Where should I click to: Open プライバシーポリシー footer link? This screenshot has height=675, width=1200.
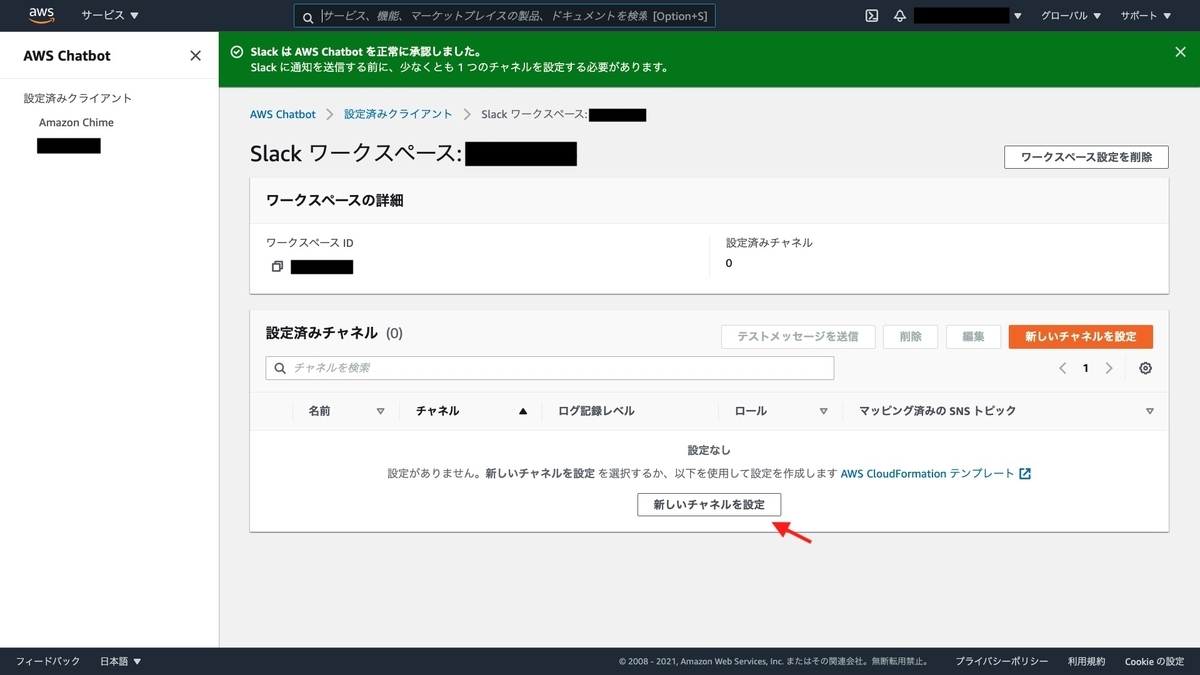(1002, 662)
